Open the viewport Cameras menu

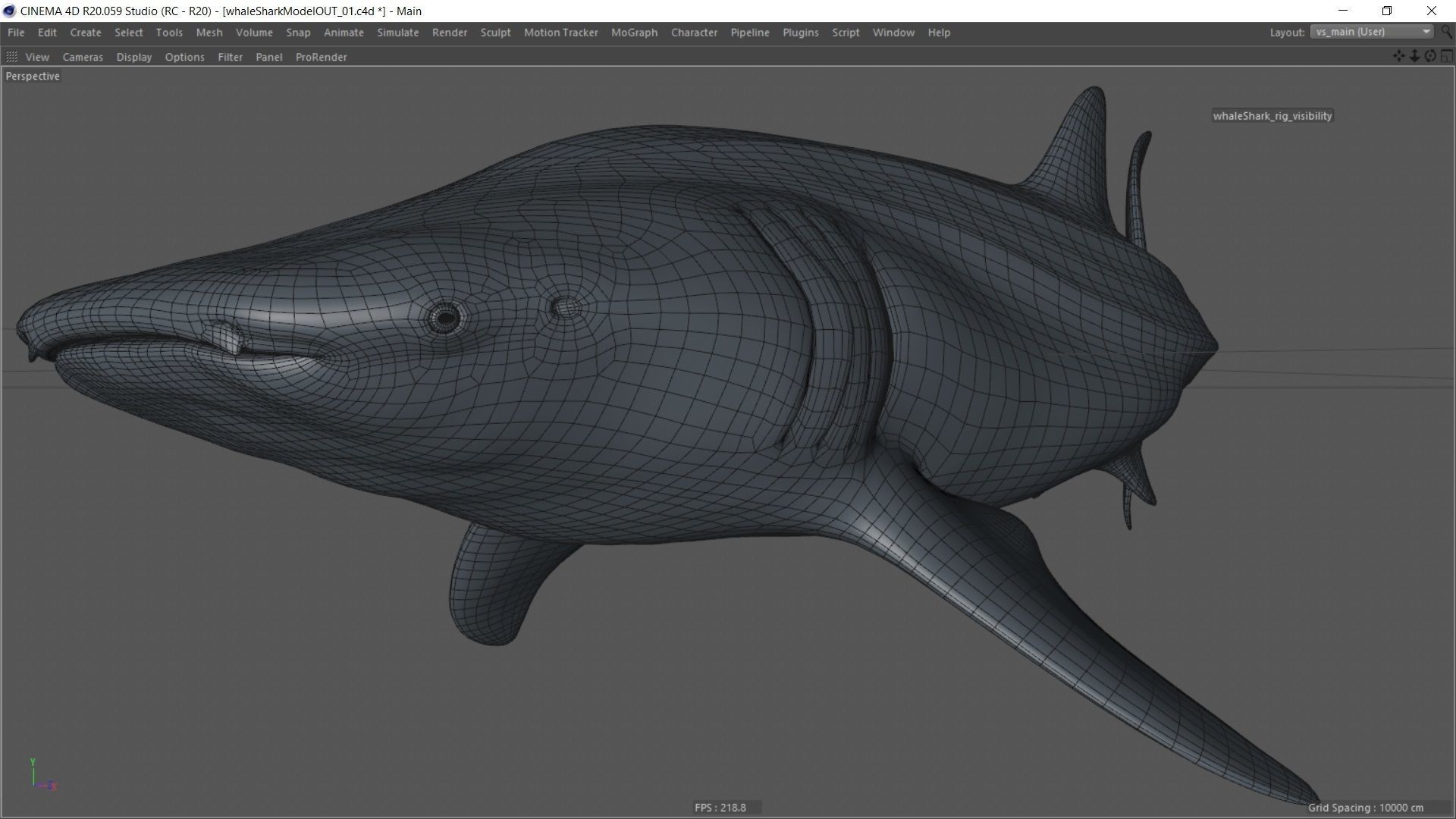point(83,57)
